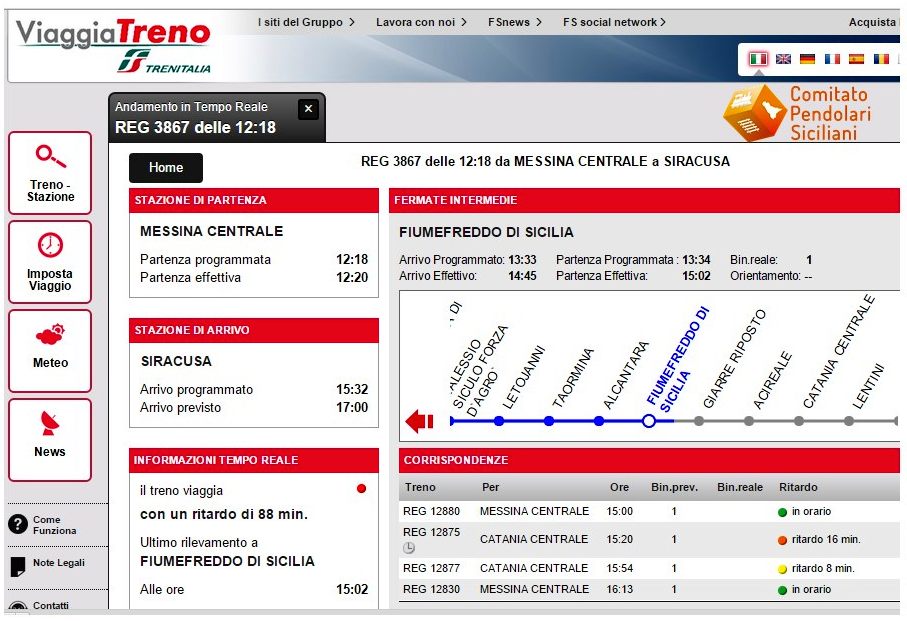Click the Fermate Intermedie header
The image size is (907, 621).
pyautogui.click(x=644, y=200)
